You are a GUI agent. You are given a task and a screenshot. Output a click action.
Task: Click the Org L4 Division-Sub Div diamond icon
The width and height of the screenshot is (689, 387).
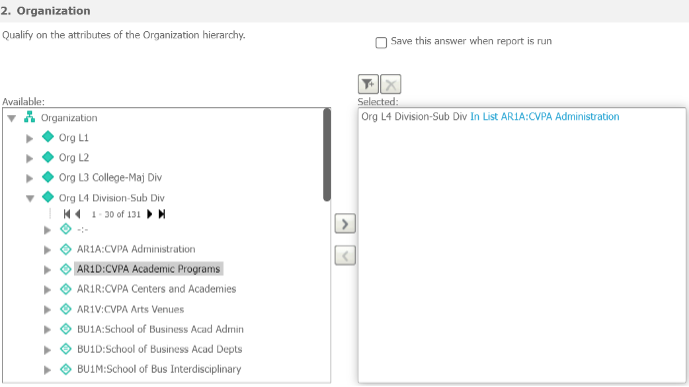48,197
